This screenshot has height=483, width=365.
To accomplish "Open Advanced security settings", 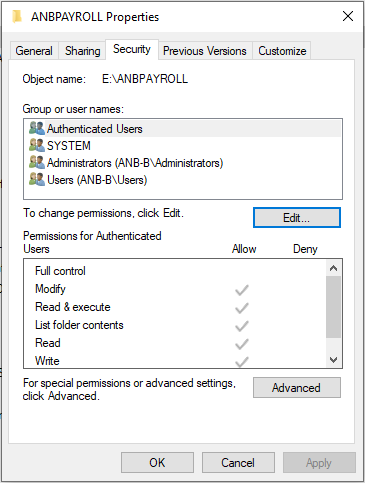I will pyautogui.click(x=297, y=387).
